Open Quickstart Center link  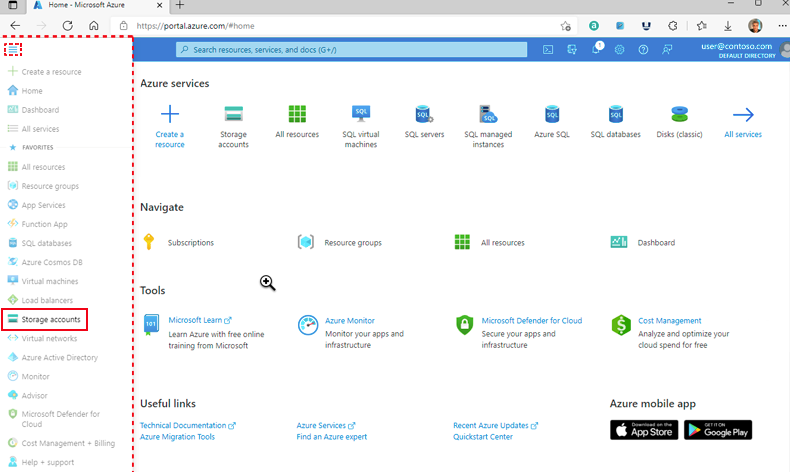pos(483,437)
